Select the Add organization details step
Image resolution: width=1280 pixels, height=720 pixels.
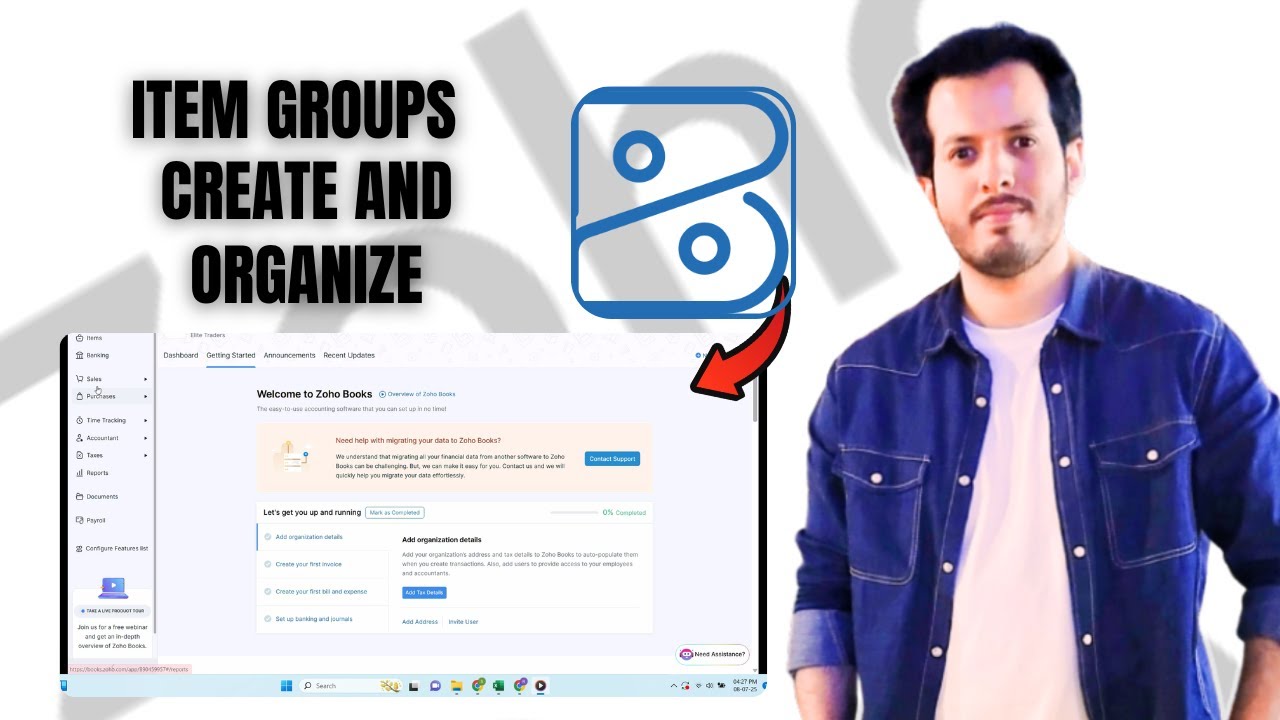tap(322, 537)
